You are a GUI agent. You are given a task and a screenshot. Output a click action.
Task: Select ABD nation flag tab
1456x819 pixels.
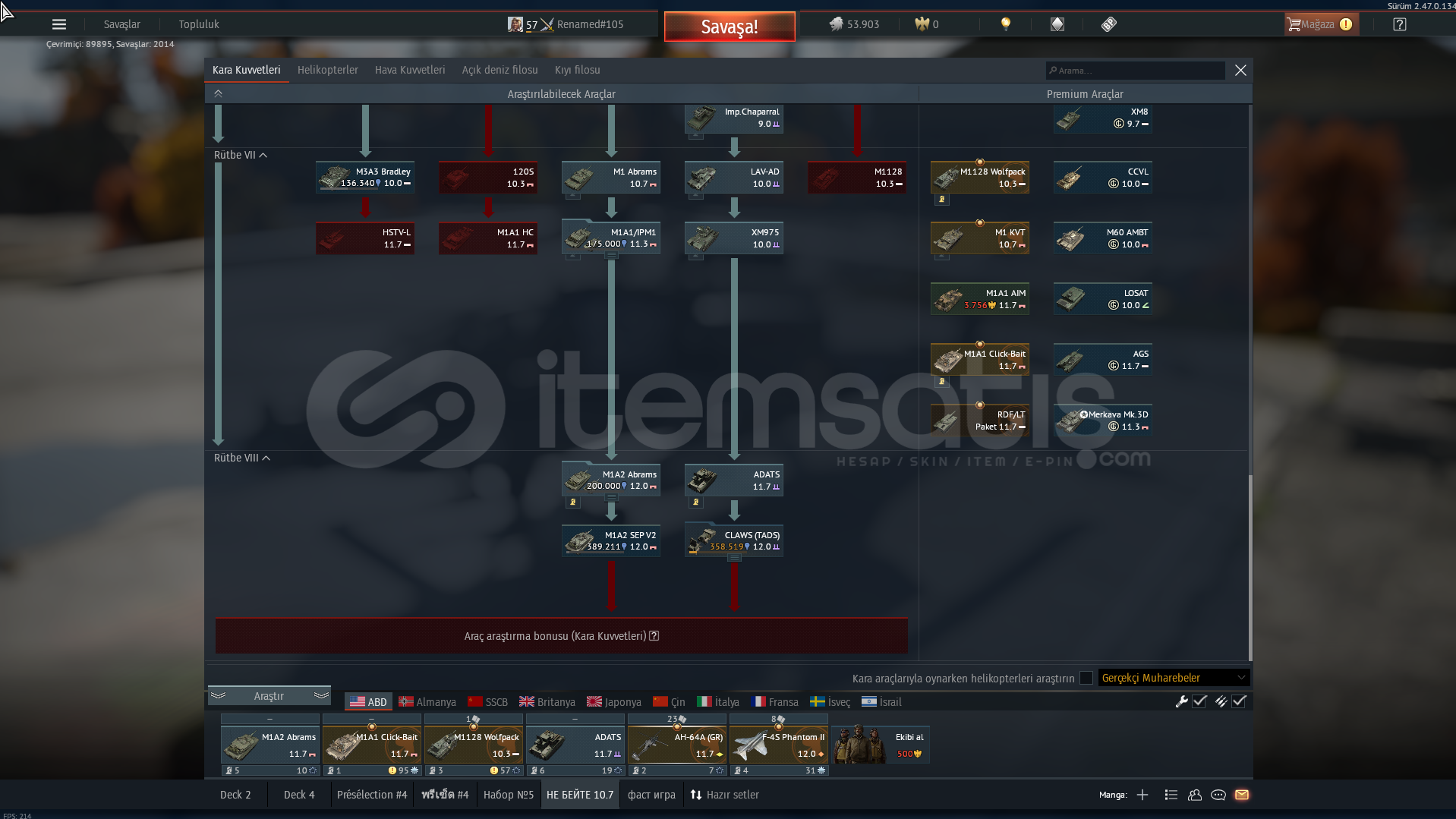click(x=368, y=702)
